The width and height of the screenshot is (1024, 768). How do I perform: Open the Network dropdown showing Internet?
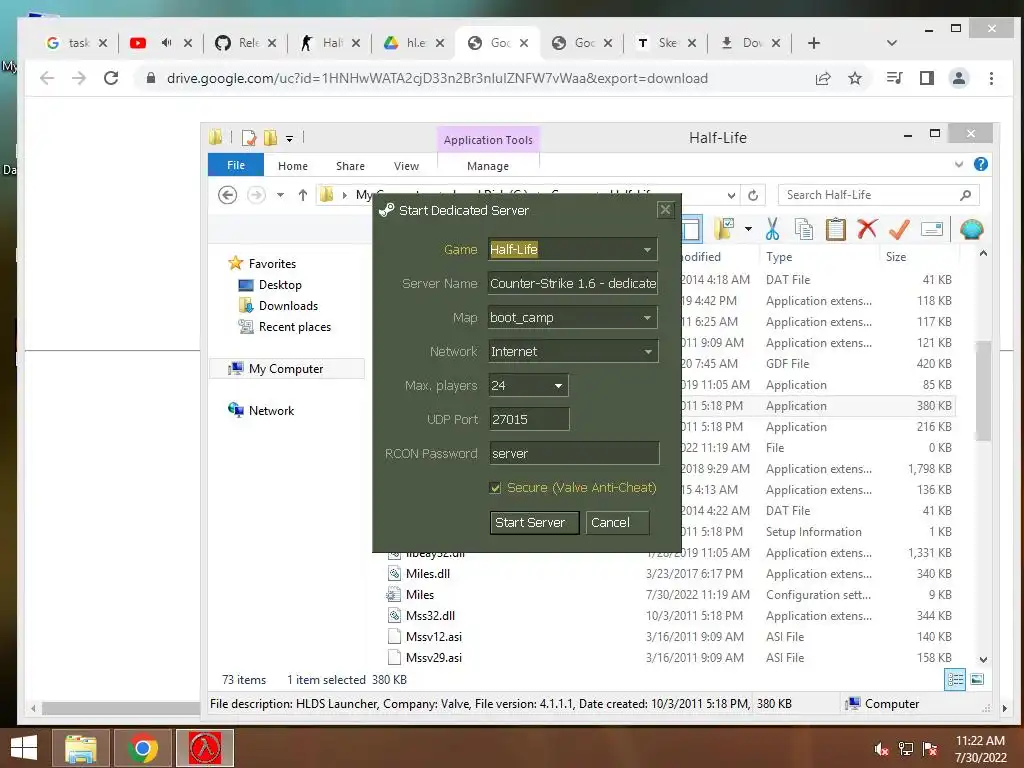tap(647, 351)
